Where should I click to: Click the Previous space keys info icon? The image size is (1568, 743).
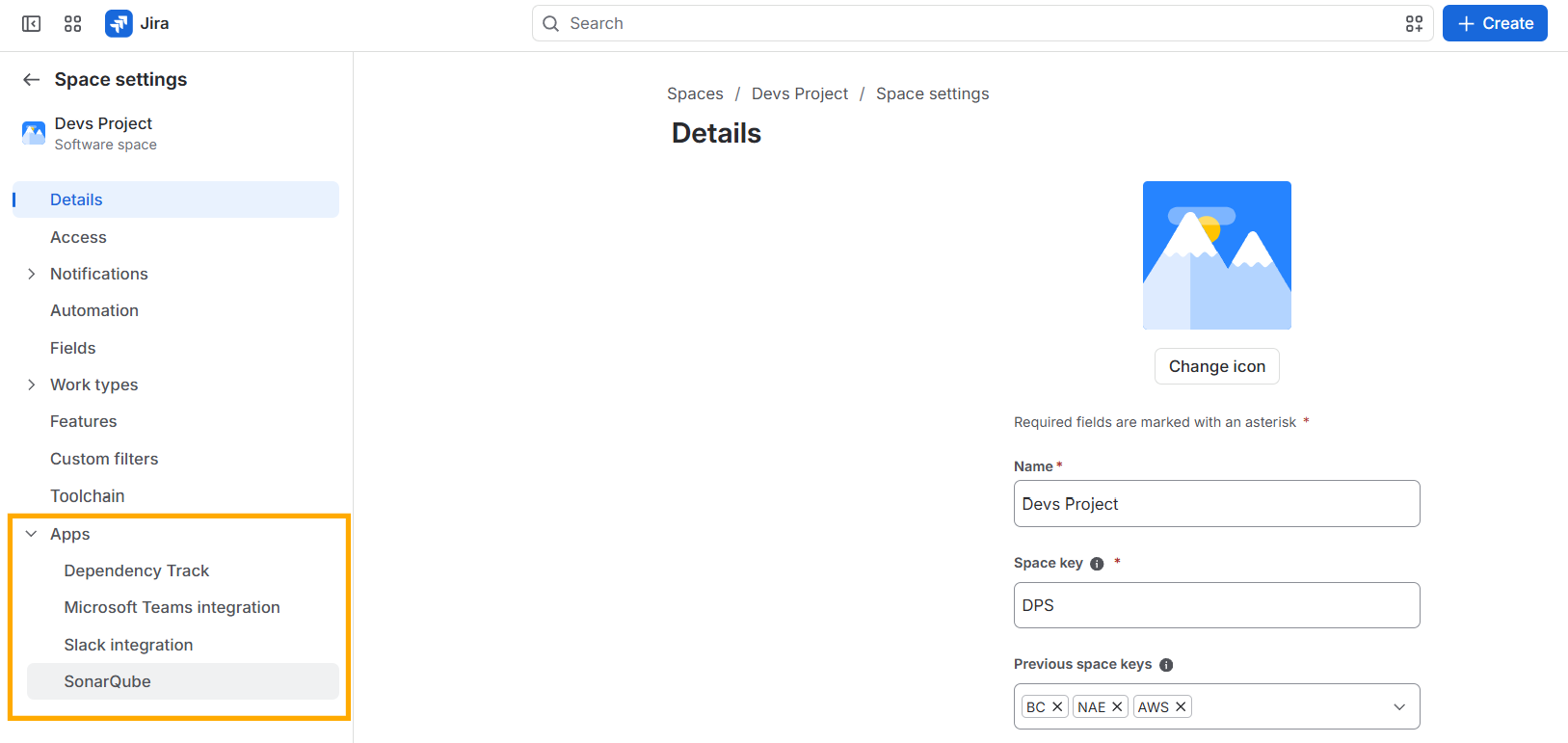(1166, 665)
